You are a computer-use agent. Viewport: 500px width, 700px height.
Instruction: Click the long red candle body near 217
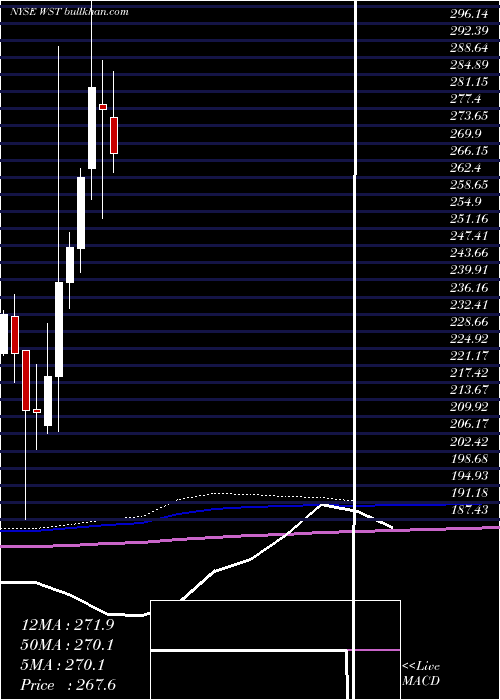26,380
